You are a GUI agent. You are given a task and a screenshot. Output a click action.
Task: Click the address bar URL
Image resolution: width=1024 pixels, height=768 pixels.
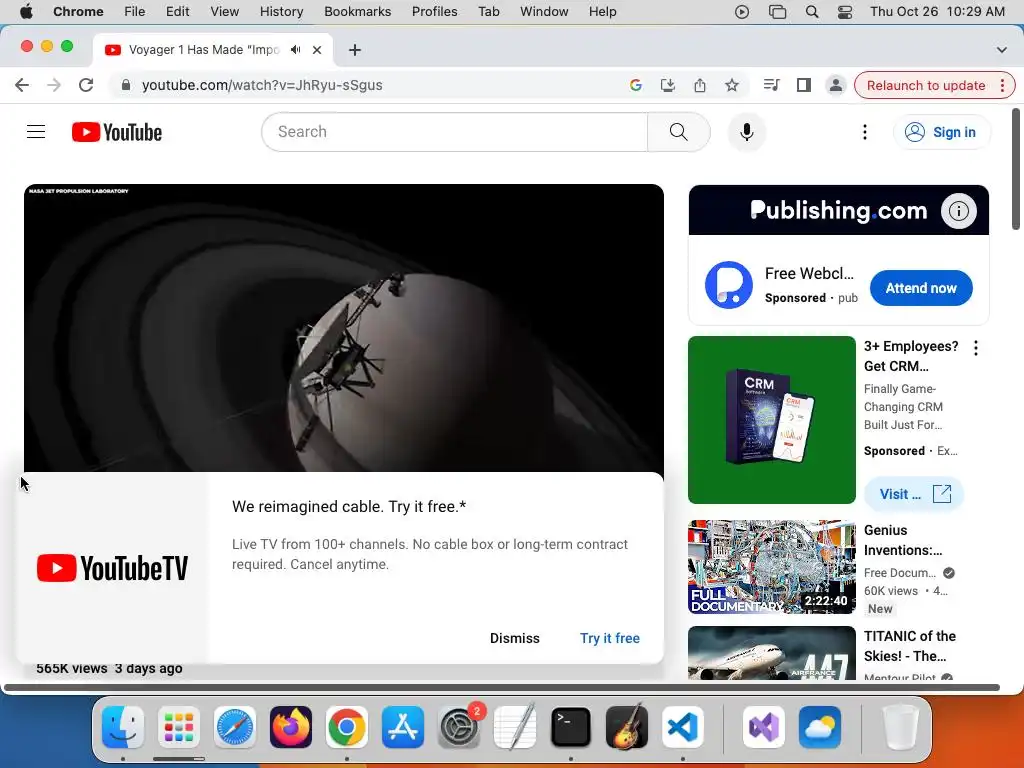pos(262,85)
